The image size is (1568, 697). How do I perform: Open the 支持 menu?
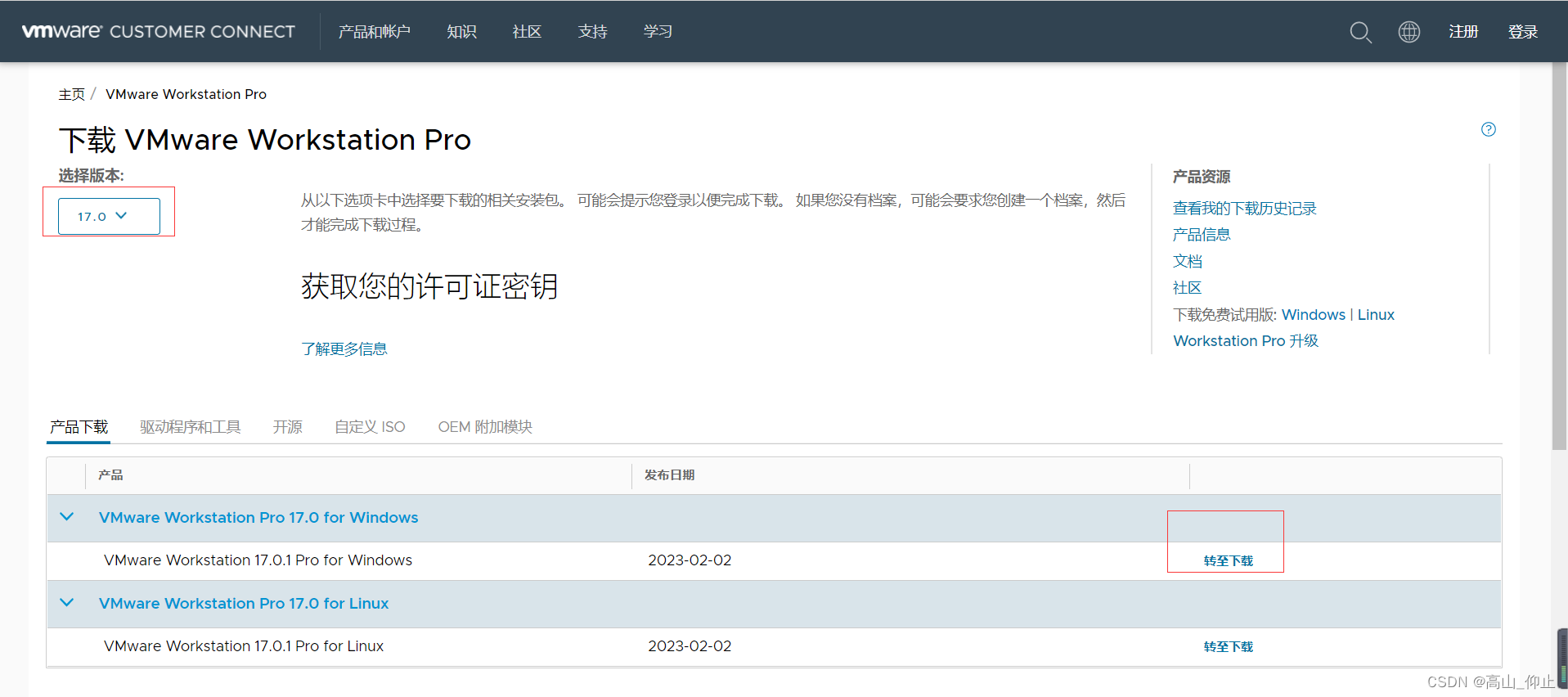click(592, 32)
